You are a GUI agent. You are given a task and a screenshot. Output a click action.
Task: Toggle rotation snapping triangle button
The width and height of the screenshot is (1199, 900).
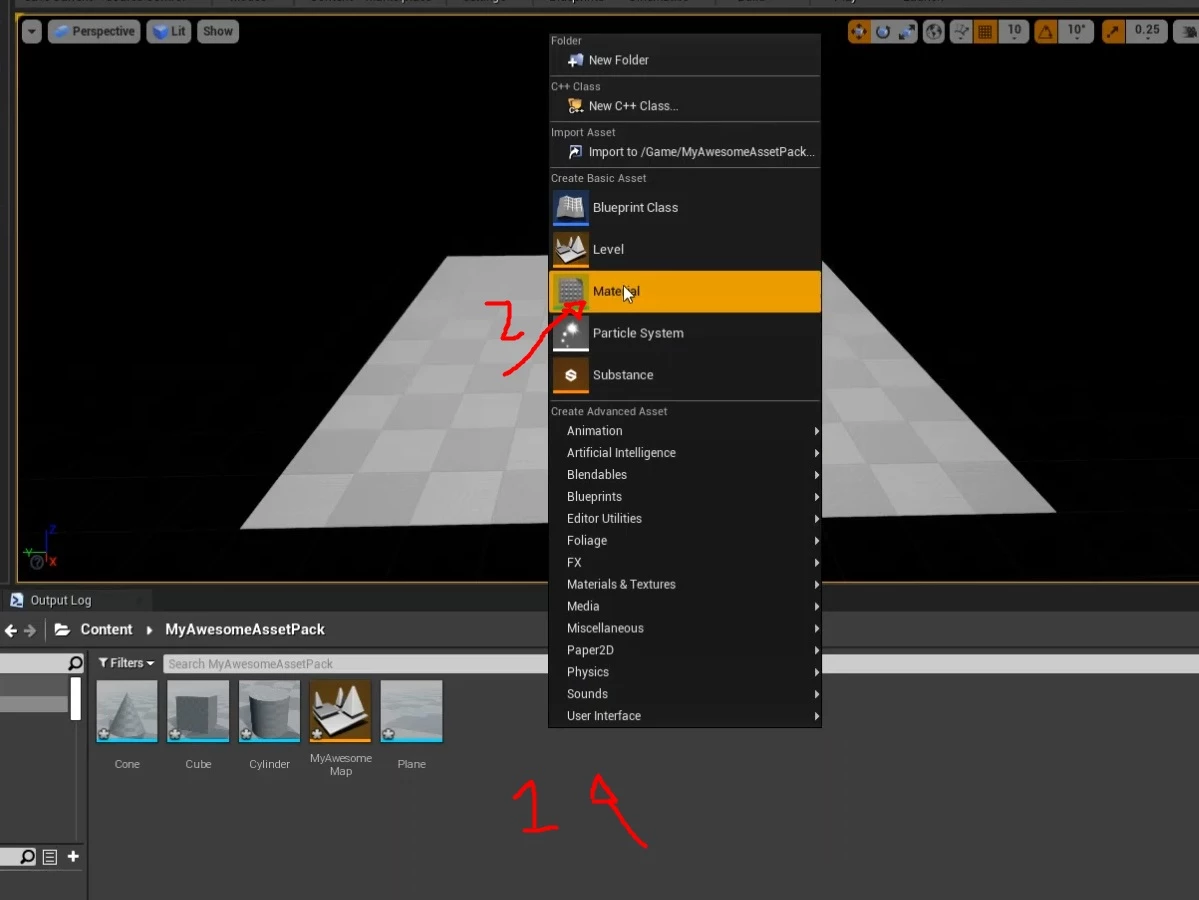[x=1045, y=31]
